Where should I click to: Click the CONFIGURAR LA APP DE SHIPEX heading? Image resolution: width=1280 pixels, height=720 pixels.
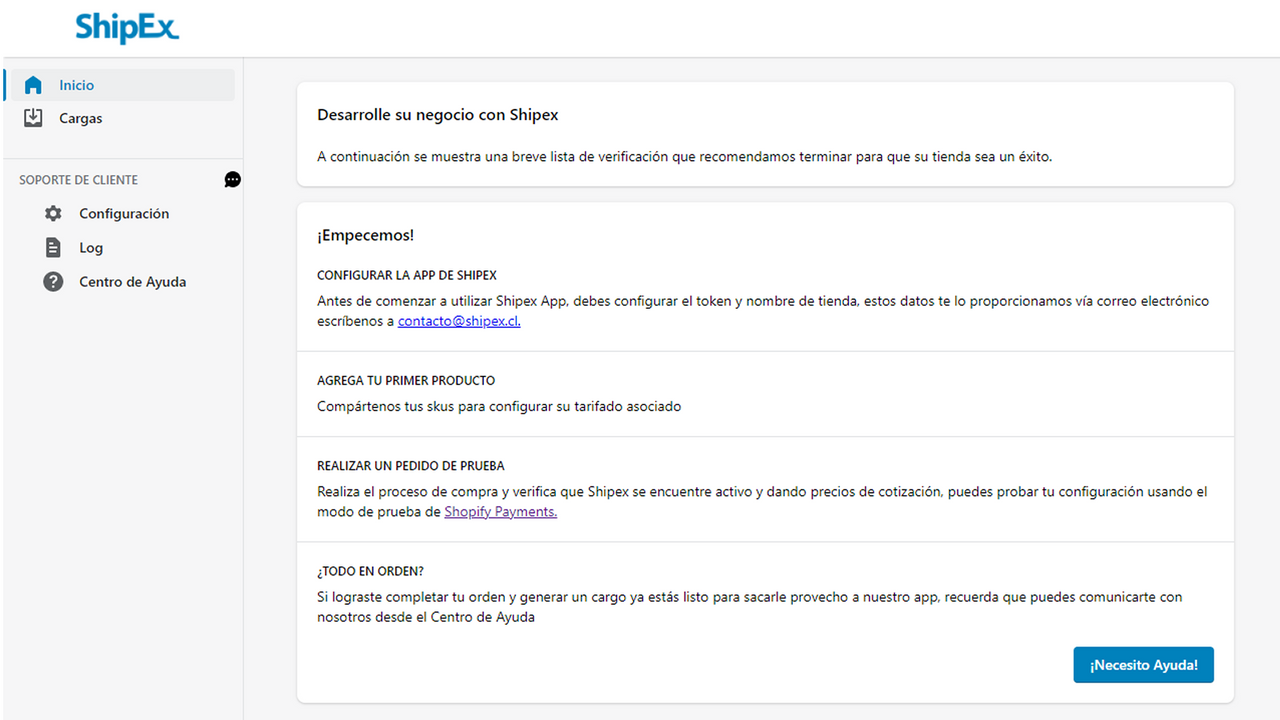pyautogui.click(x=404, y=274)
